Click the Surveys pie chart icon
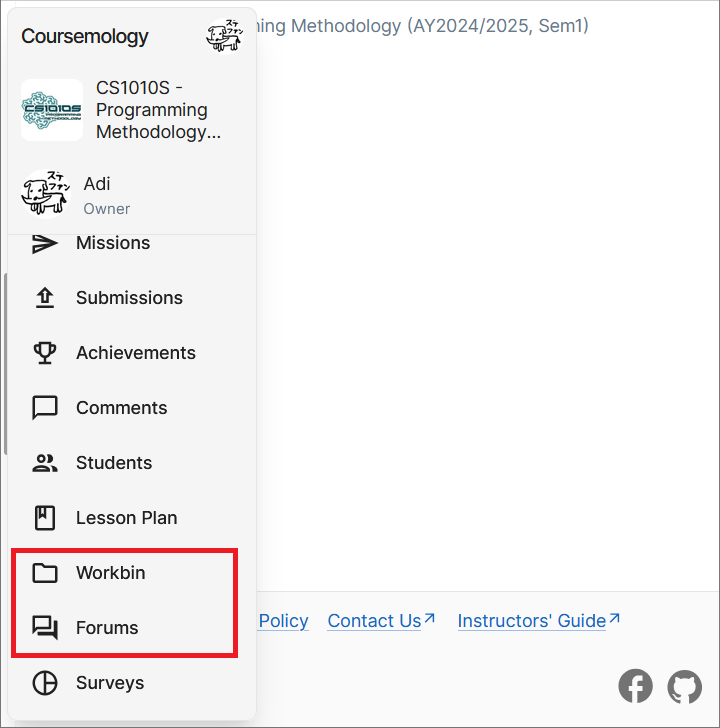Screen dimensions: 720x728 pyautogui.click(x=45, y=683)
